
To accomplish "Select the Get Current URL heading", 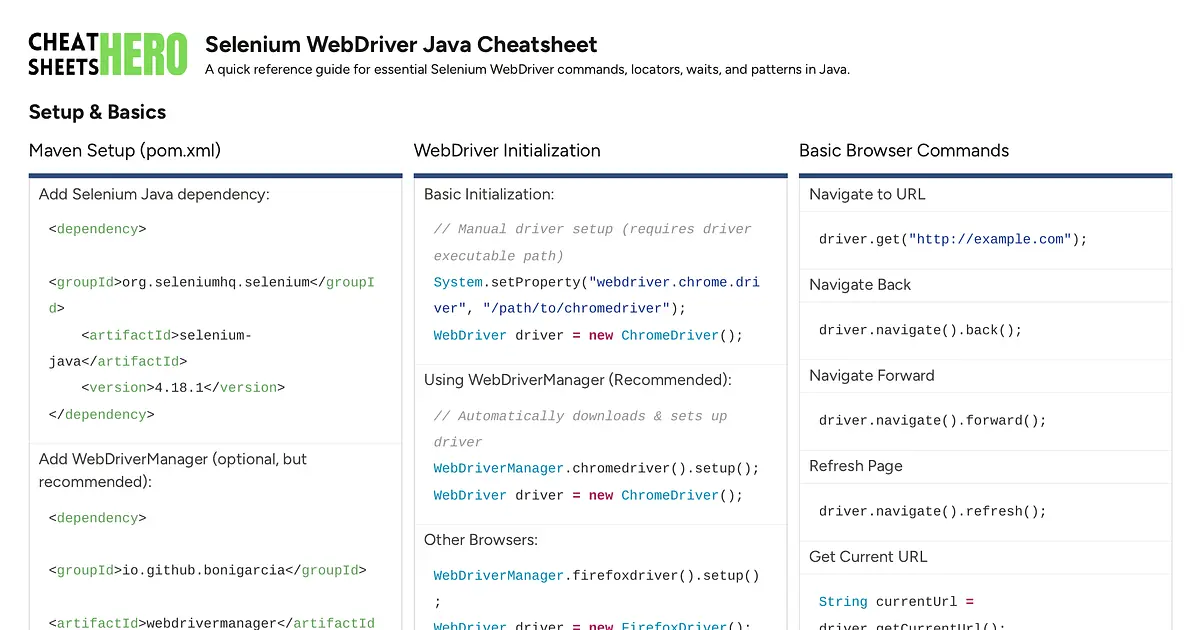I will pyautogui.click(x=868, y=557).
